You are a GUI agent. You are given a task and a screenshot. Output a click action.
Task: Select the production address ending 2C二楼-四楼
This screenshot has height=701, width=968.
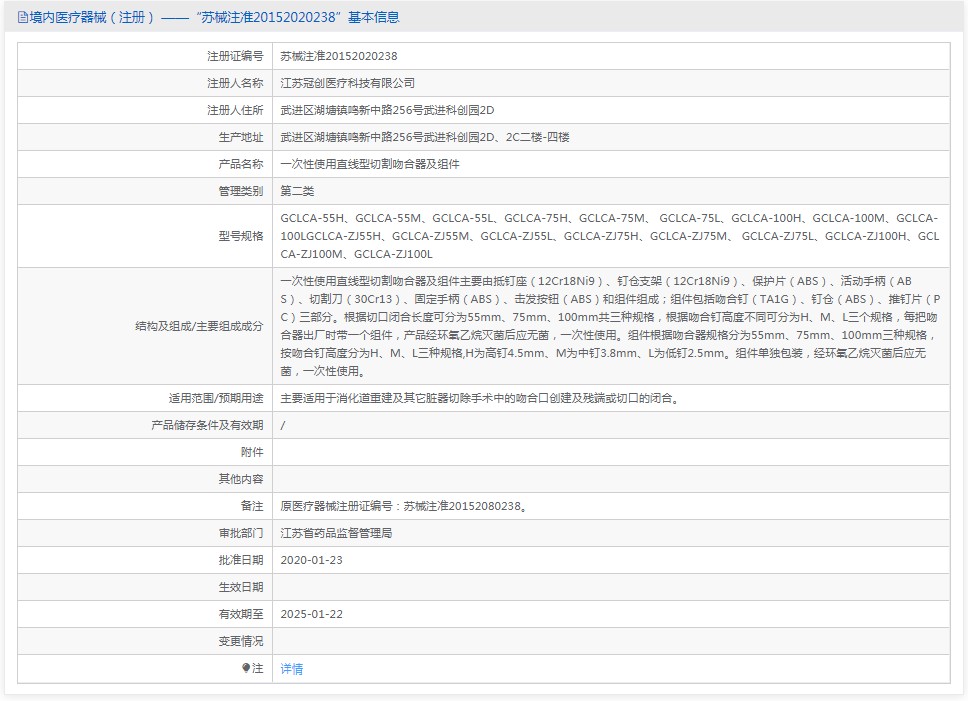click(425, 137)
